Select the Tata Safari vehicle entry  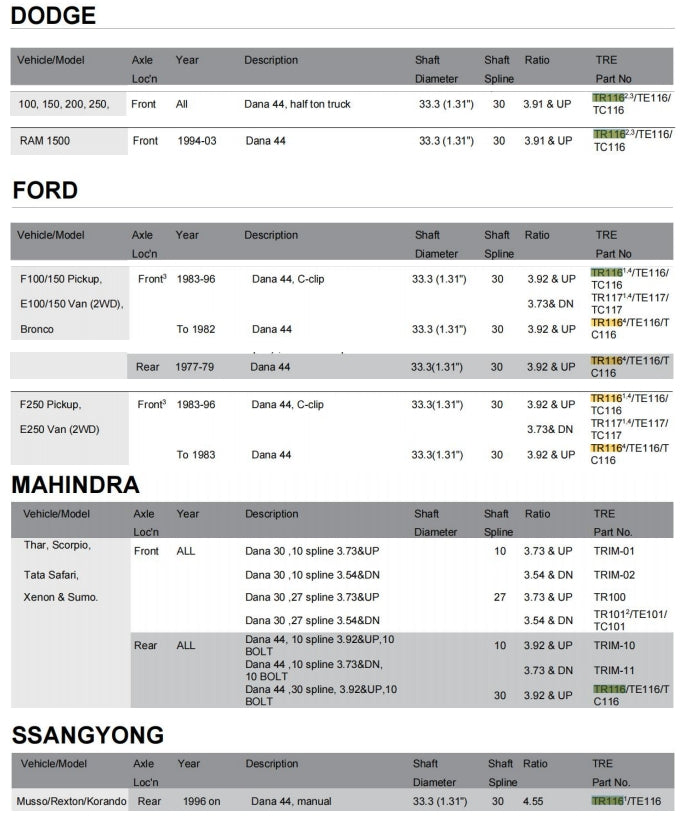[51, 575]
